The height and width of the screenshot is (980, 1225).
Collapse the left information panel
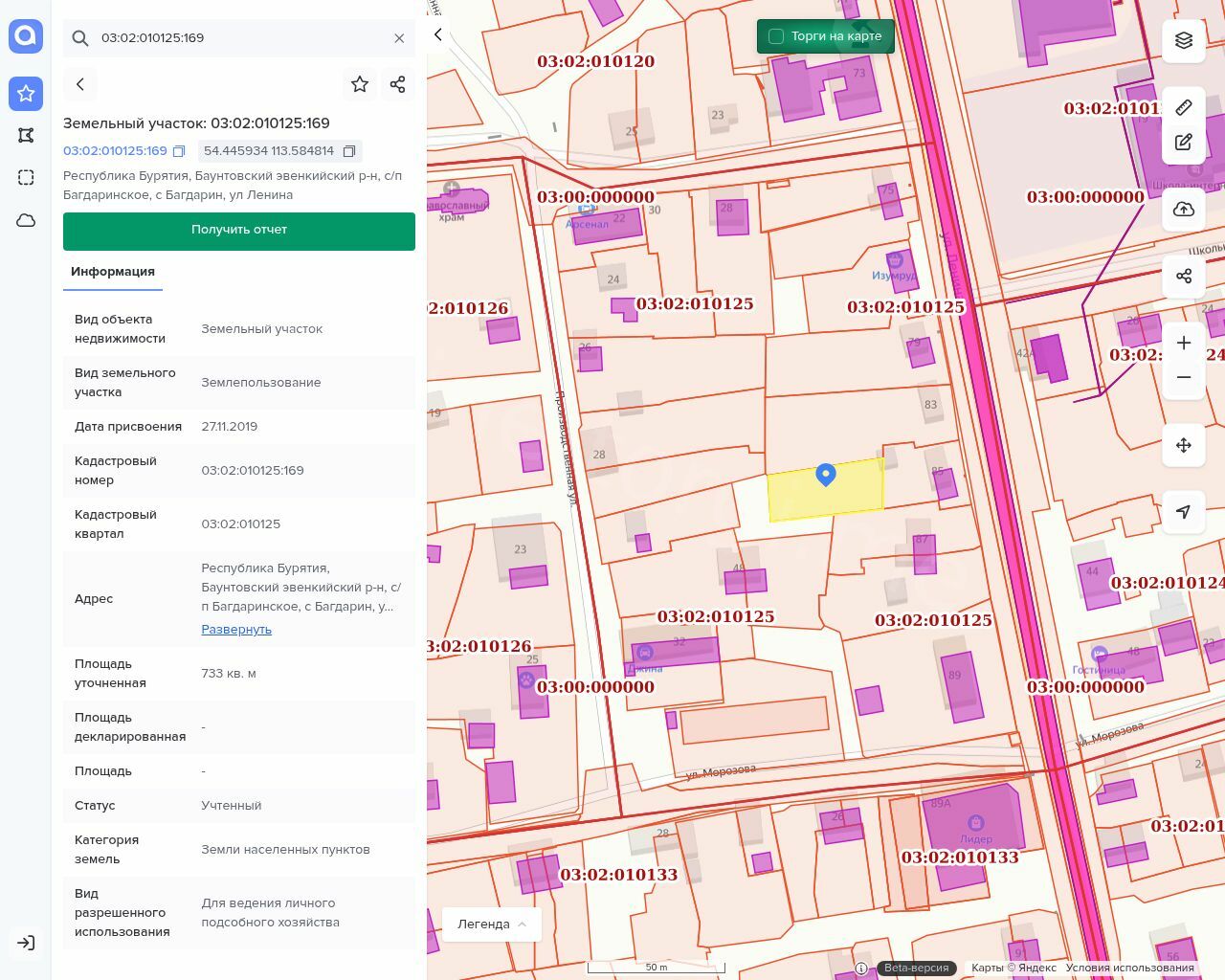[438, 34]
